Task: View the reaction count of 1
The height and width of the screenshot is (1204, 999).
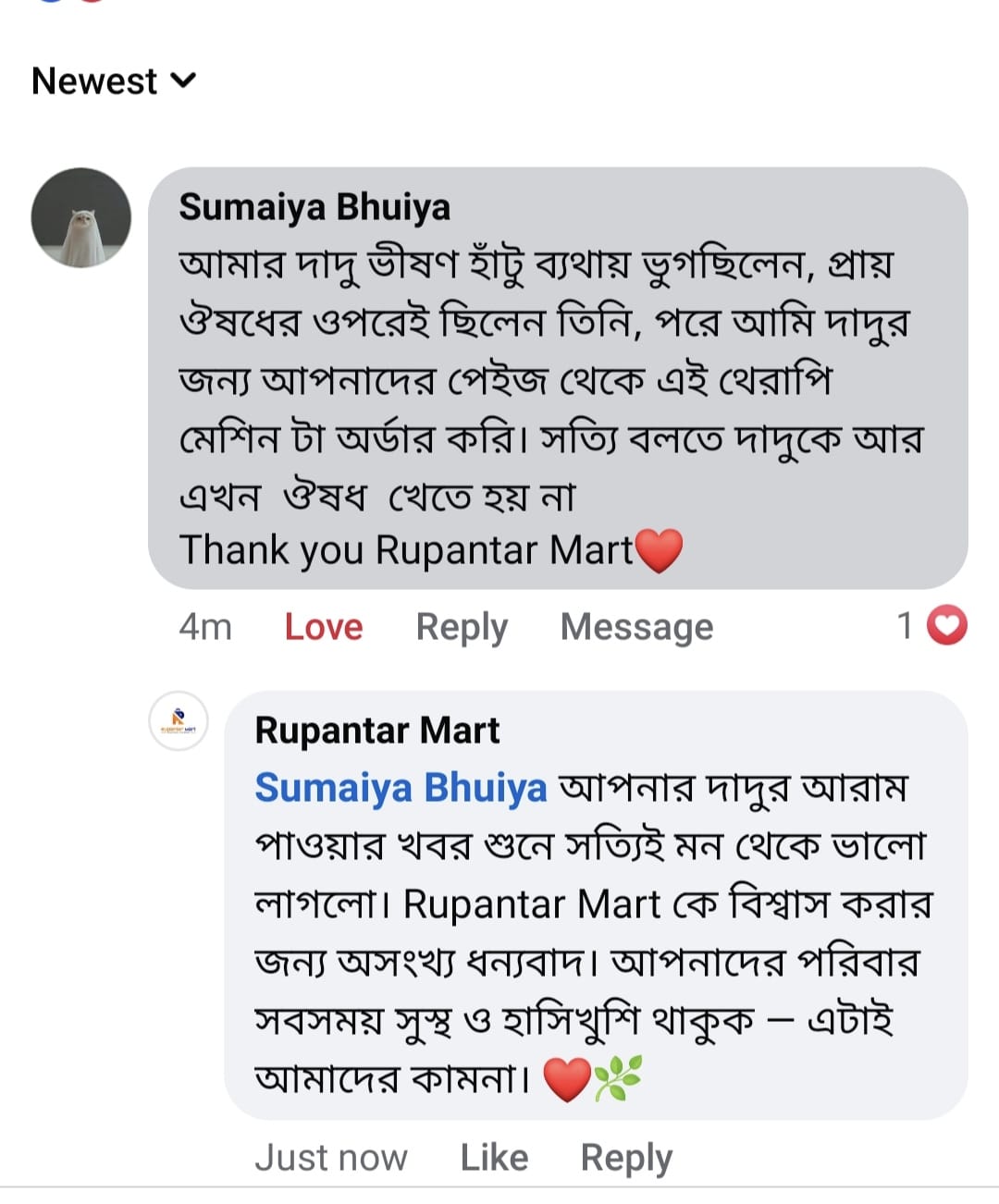Action: [906, 626]
